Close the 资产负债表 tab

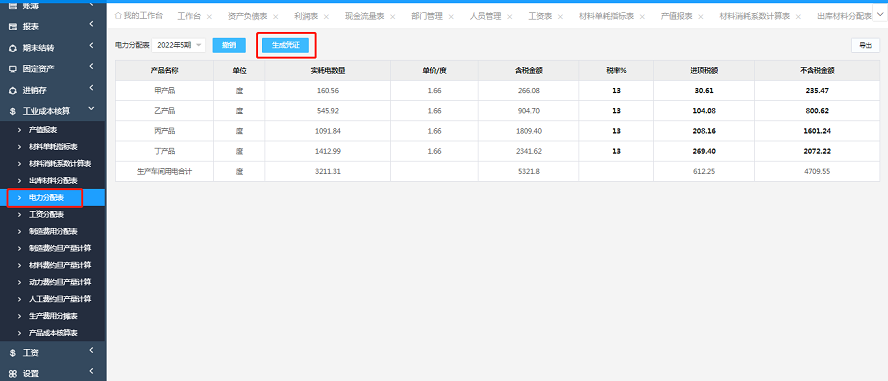(x=276, y=16)
